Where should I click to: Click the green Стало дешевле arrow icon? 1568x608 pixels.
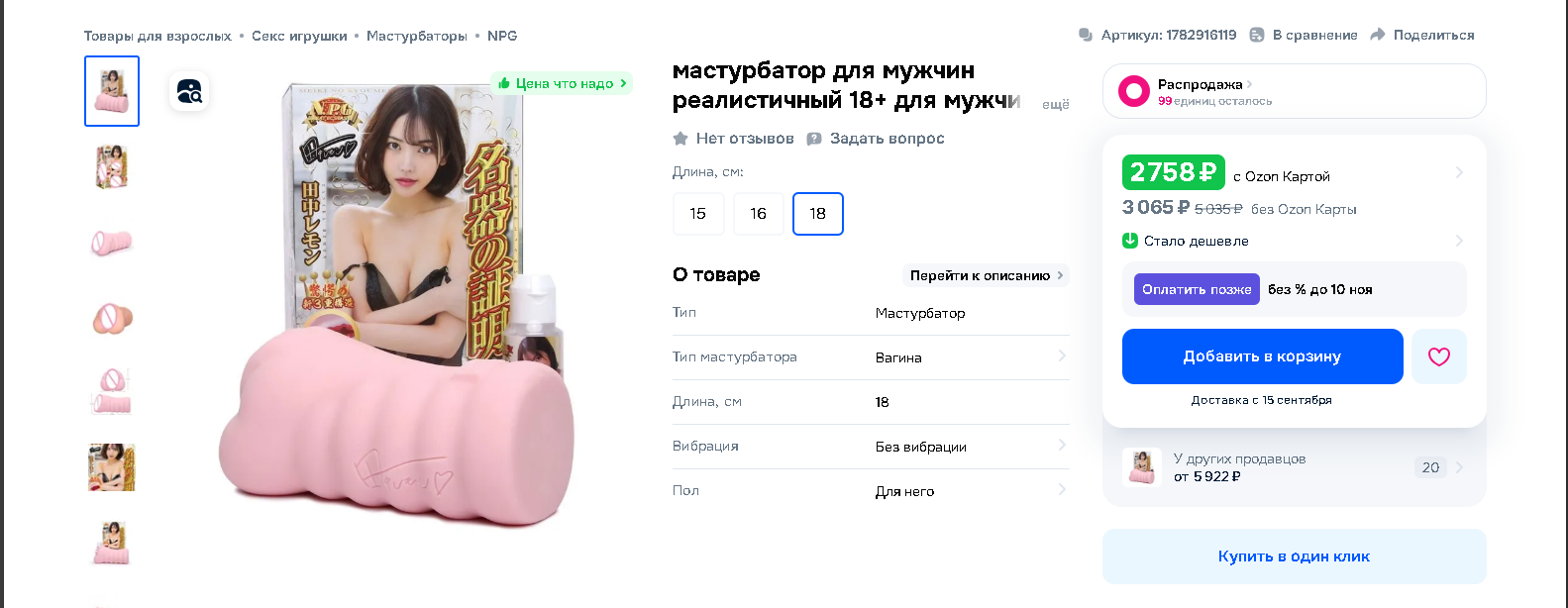point(1129,241)
